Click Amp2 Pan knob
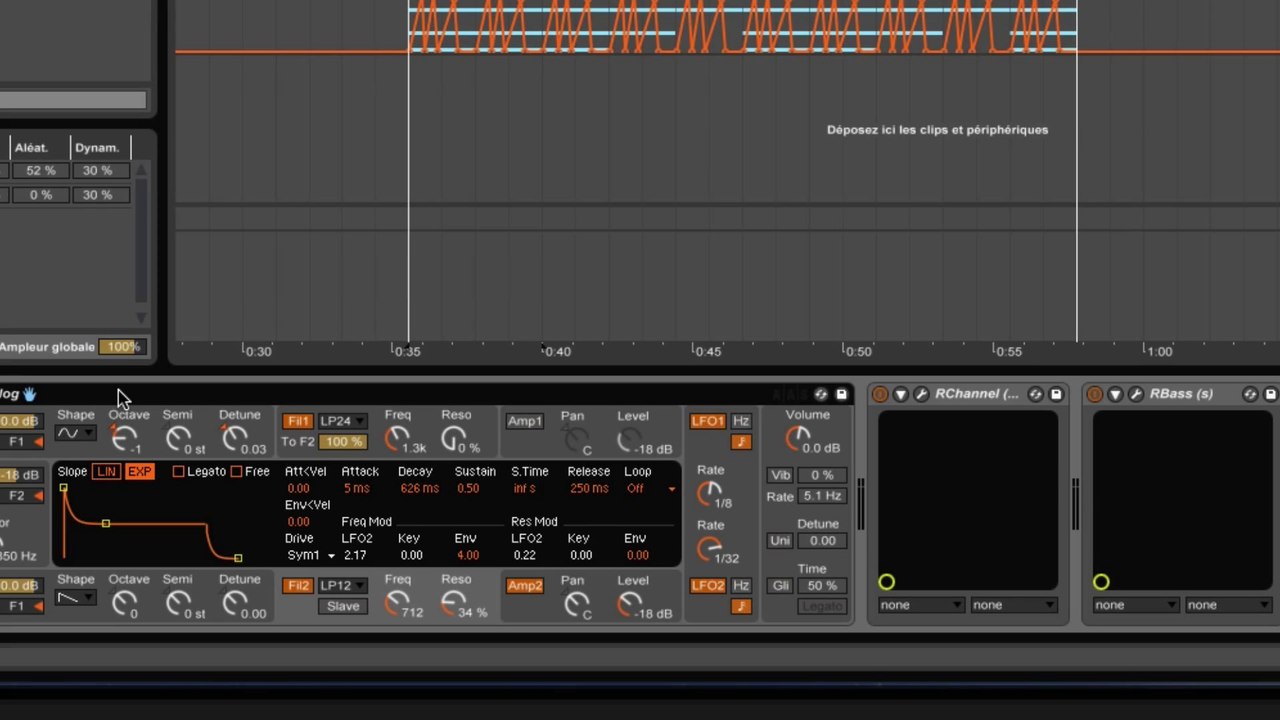The height and width of the screenshot is (720, 1280). (x=577, y=603)
